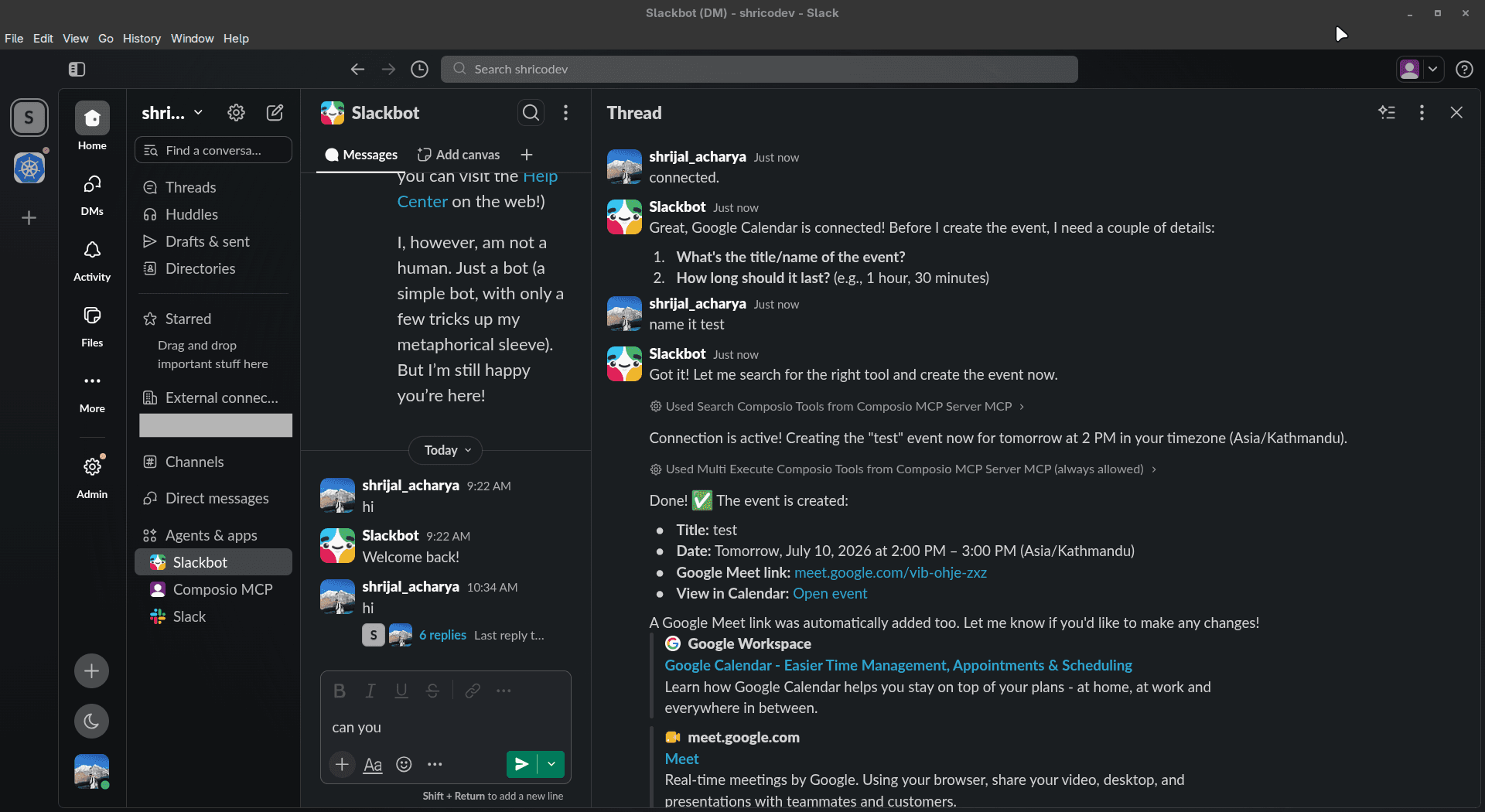Open Threads in the sidebar
This screenshot has height=812, width=1485.
point(213,187)
